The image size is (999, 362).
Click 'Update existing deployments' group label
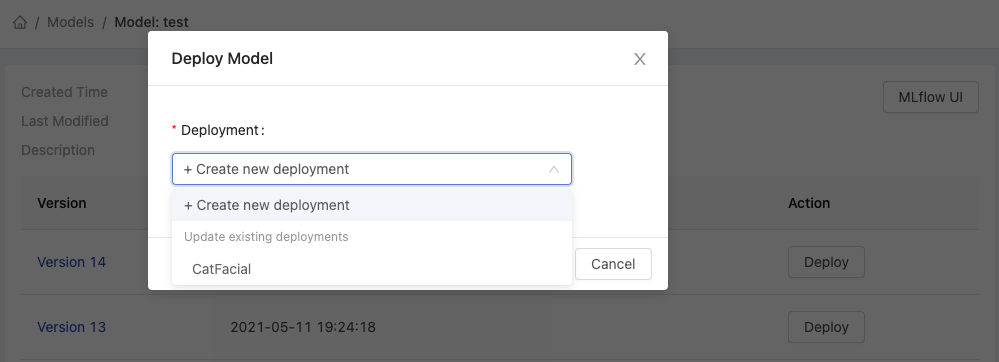click(x=266, y=237)
